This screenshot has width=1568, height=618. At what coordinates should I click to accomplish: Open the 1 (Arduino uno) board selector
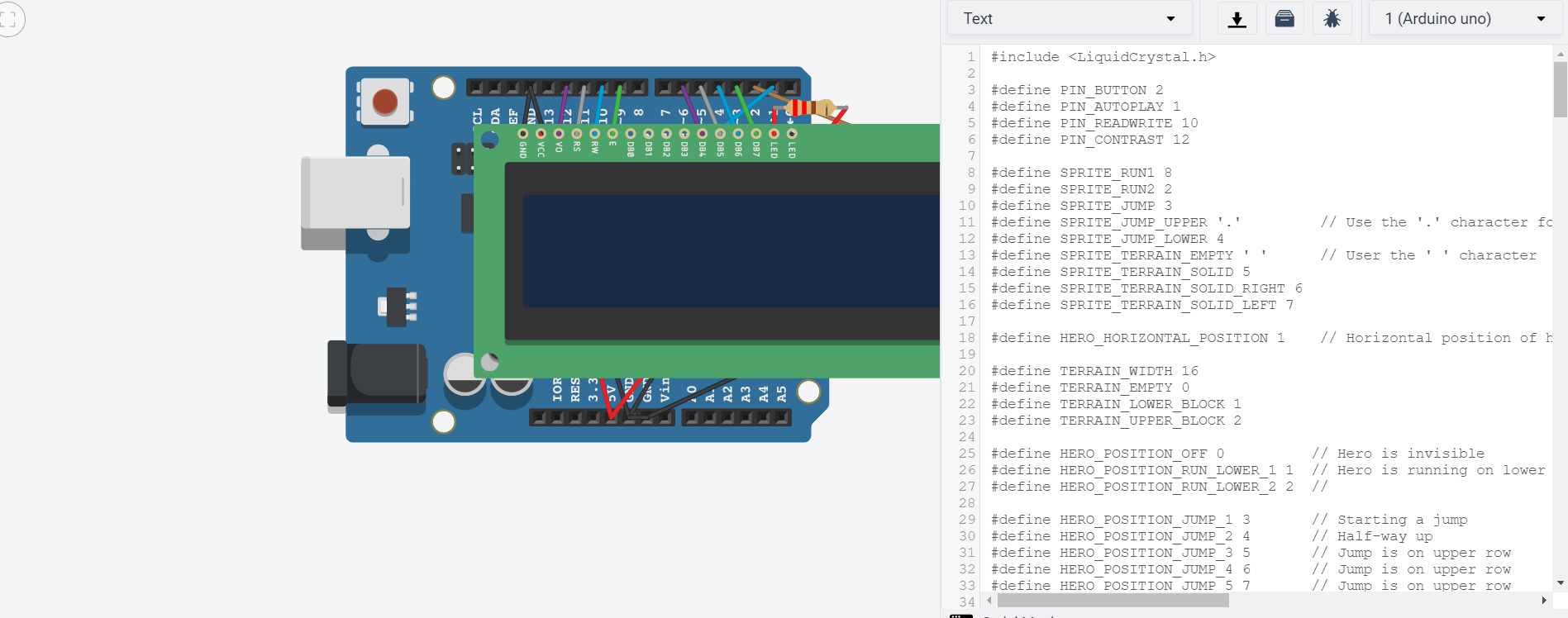pos(1466,18)
